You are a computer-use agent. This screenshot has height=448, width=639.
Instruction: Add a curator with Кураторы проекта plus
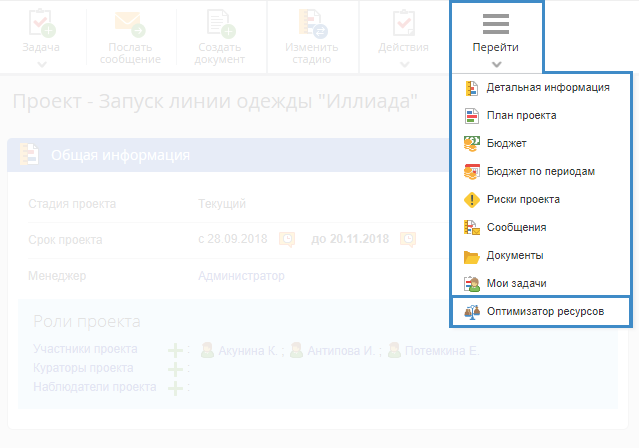[176, 369]
